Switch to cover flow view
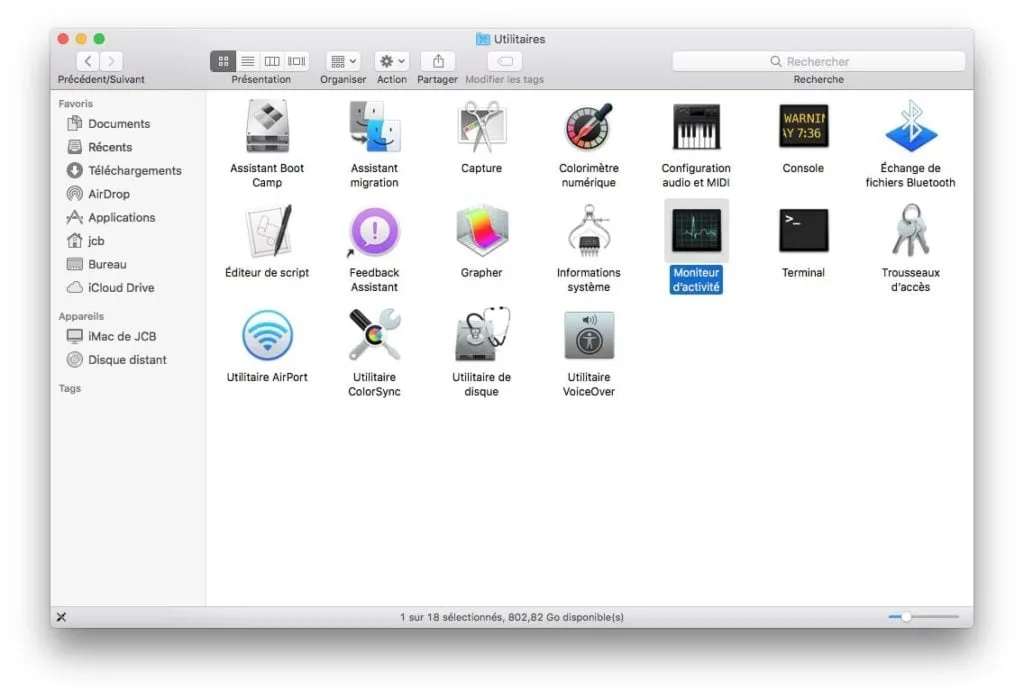Viewport: 1024px width, 700px height. tap(296, 61)
